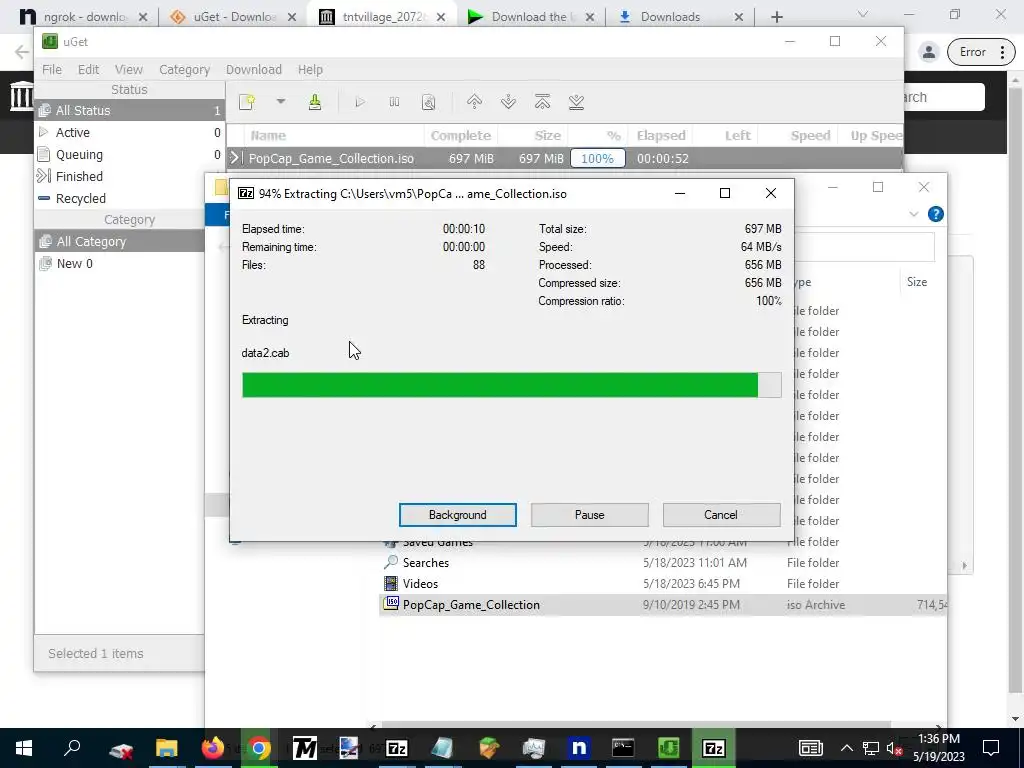Select the Videos folder in File Explorer
The width and height of the screenshot is (1024, 768).
click(x=421, y=584)
